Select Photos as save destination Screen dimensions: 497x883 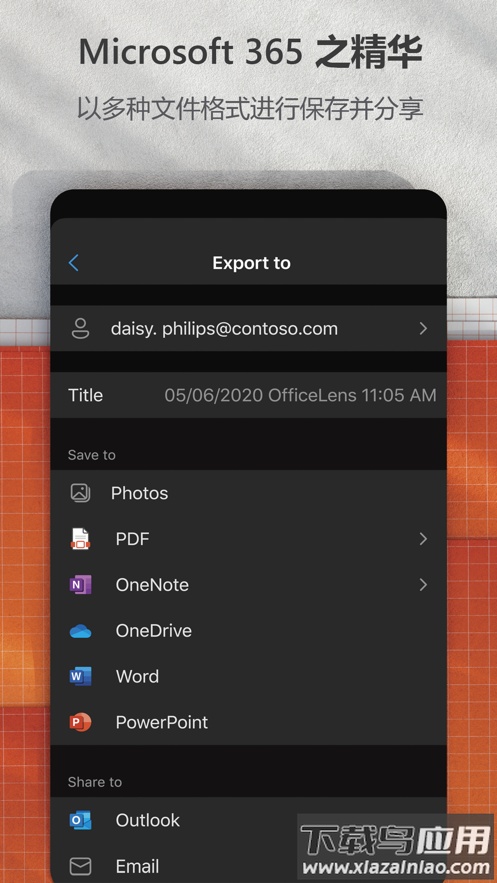pos(248,493)
